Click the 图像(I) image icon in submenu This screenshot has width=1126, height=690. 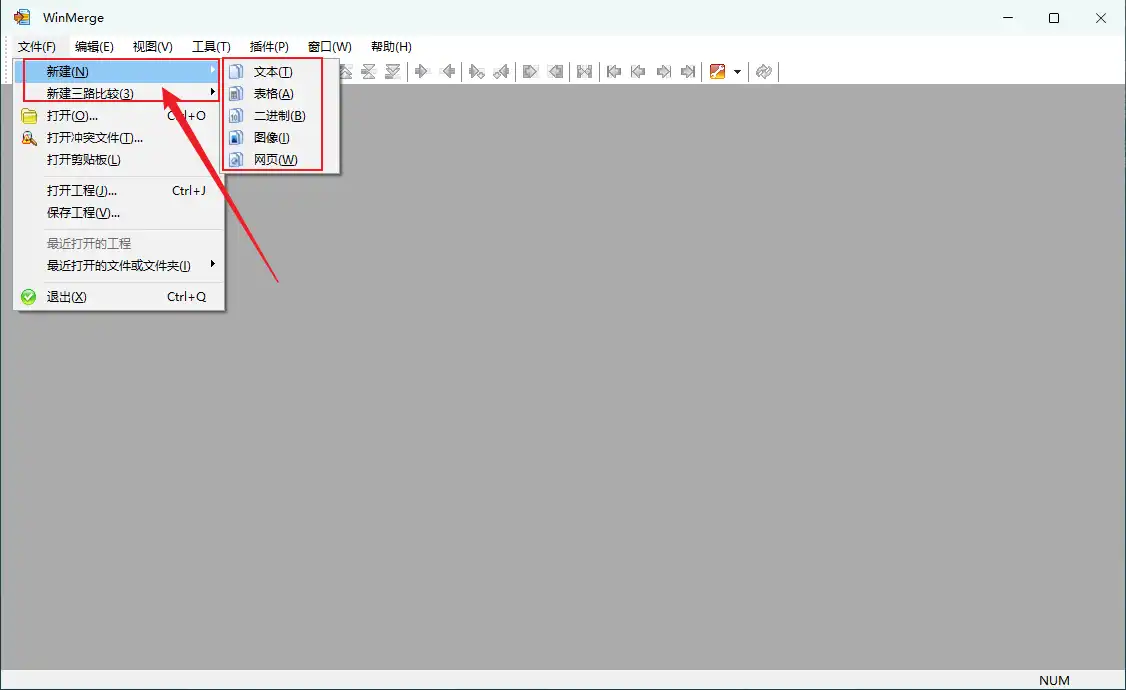pyautogui.click(x=236, y=138)
